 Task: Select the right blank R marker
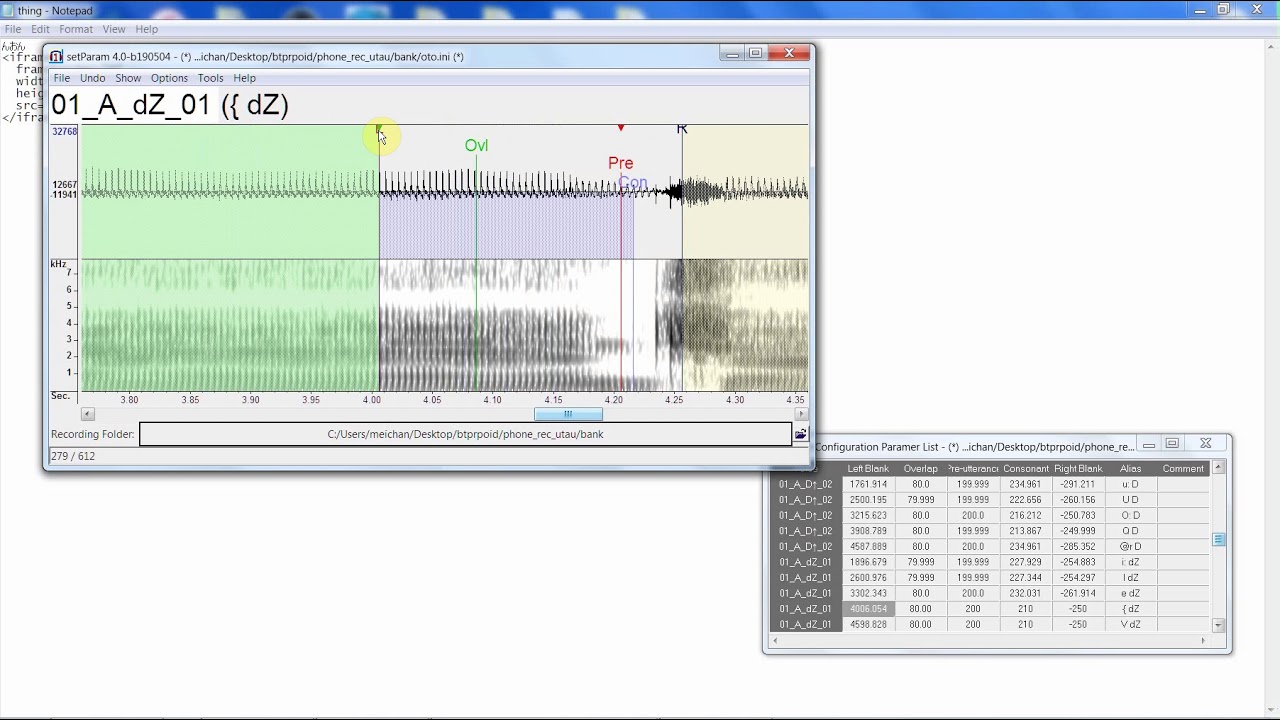tap(682, 129)
